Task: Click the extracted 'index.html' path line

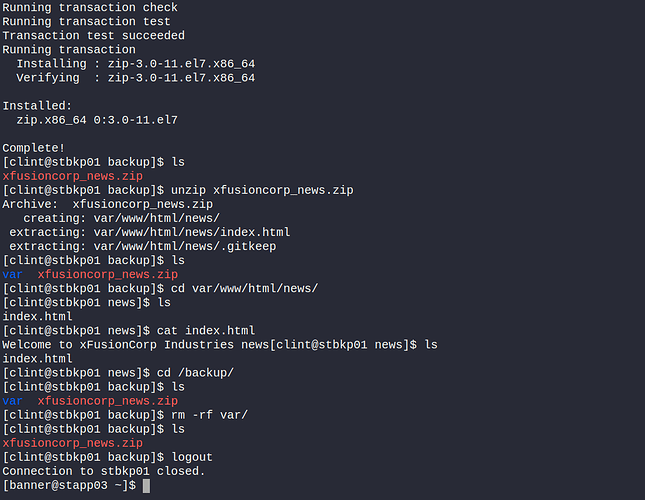Action: pyautogui.click(x=150, y=232)
